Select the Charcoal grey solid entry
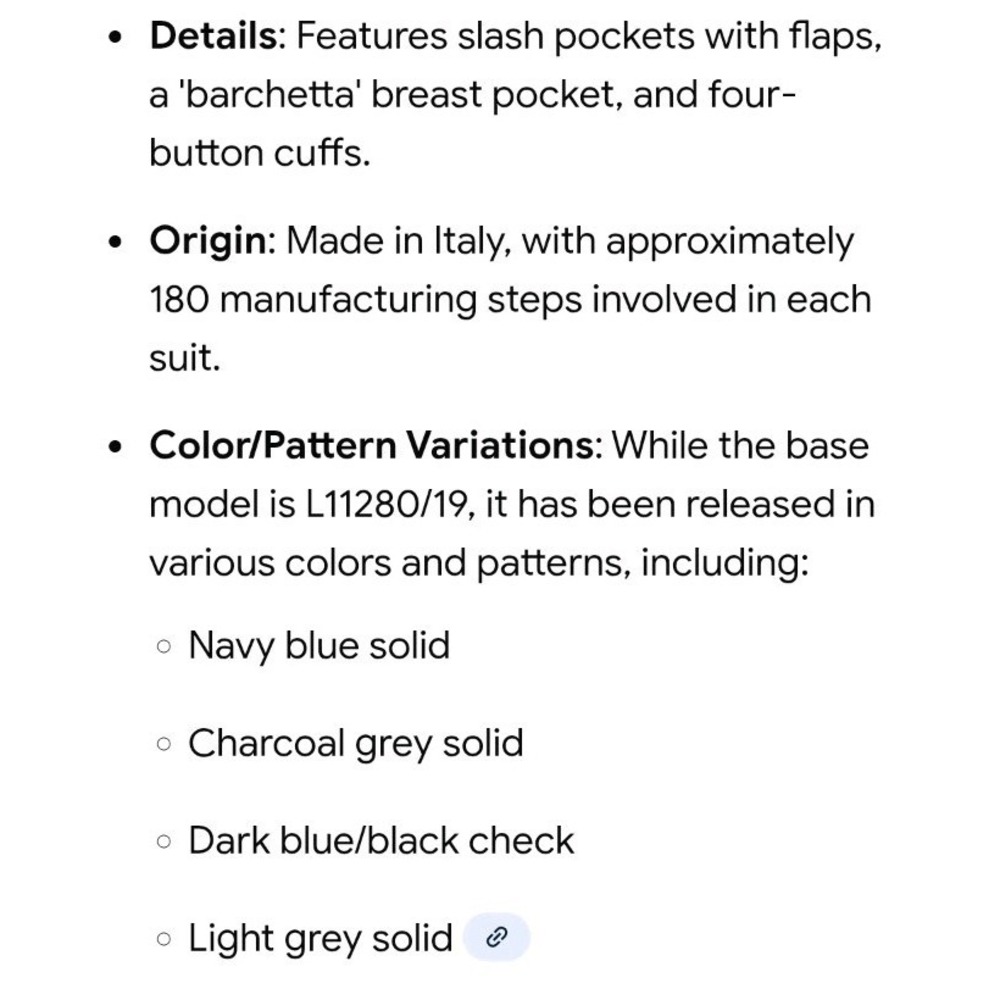This screenshot has width=1000, height=1000. (x=356, y=744)
